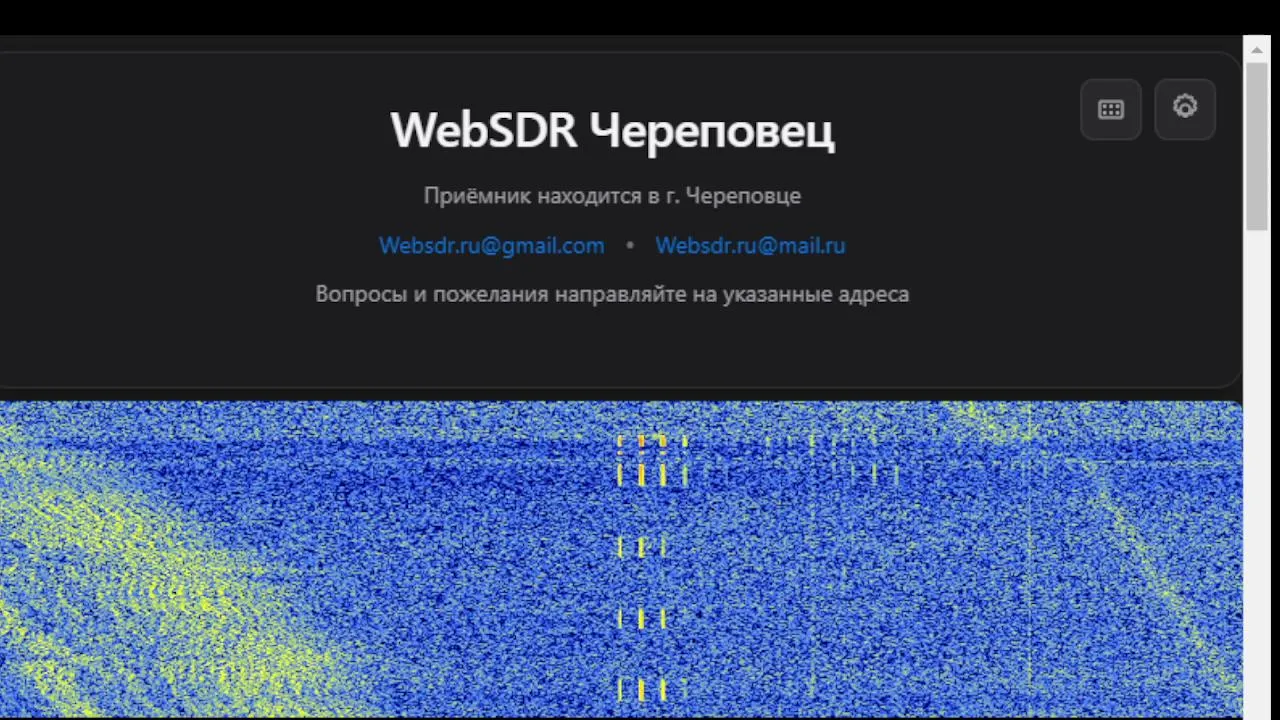Click the "Вопросы и пожелания направляйте" line

[612, 295]
